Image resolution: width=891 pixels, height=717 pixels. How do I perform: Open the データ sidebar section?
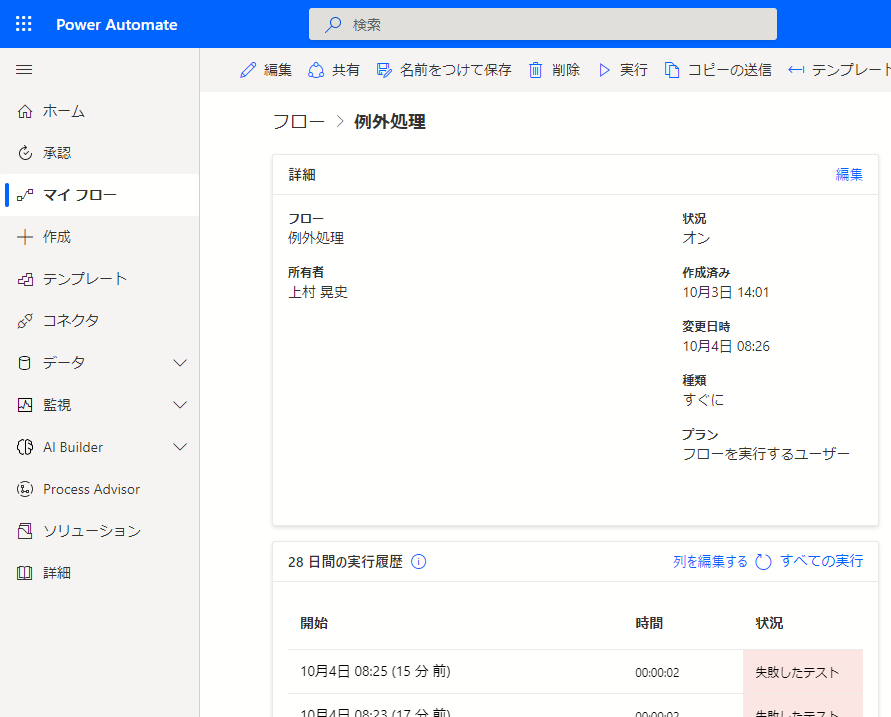pyautogui.click(x=99, y=363)
